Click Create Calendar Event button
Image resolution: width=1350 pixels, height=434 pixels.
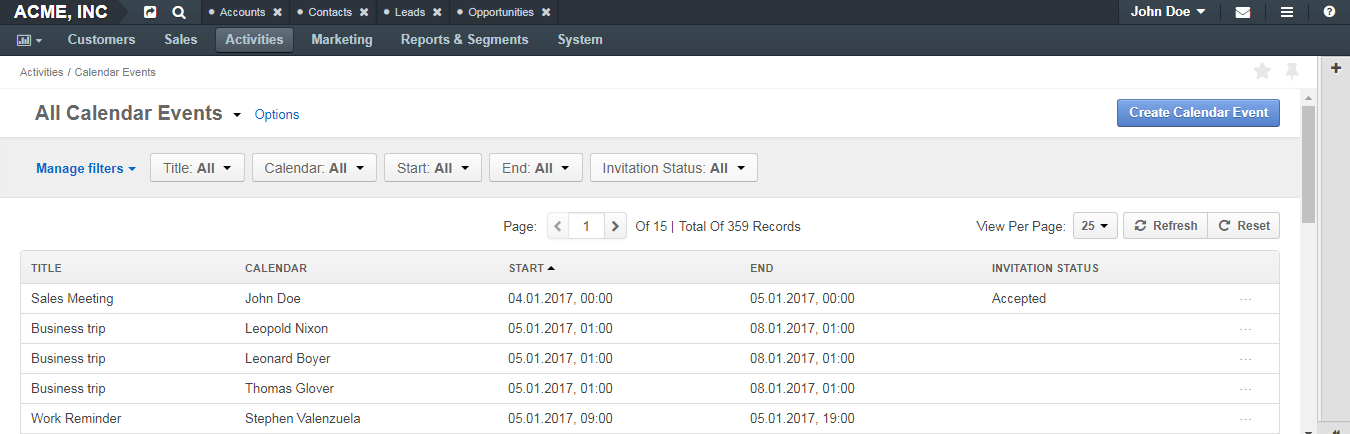click(1198, 113)
